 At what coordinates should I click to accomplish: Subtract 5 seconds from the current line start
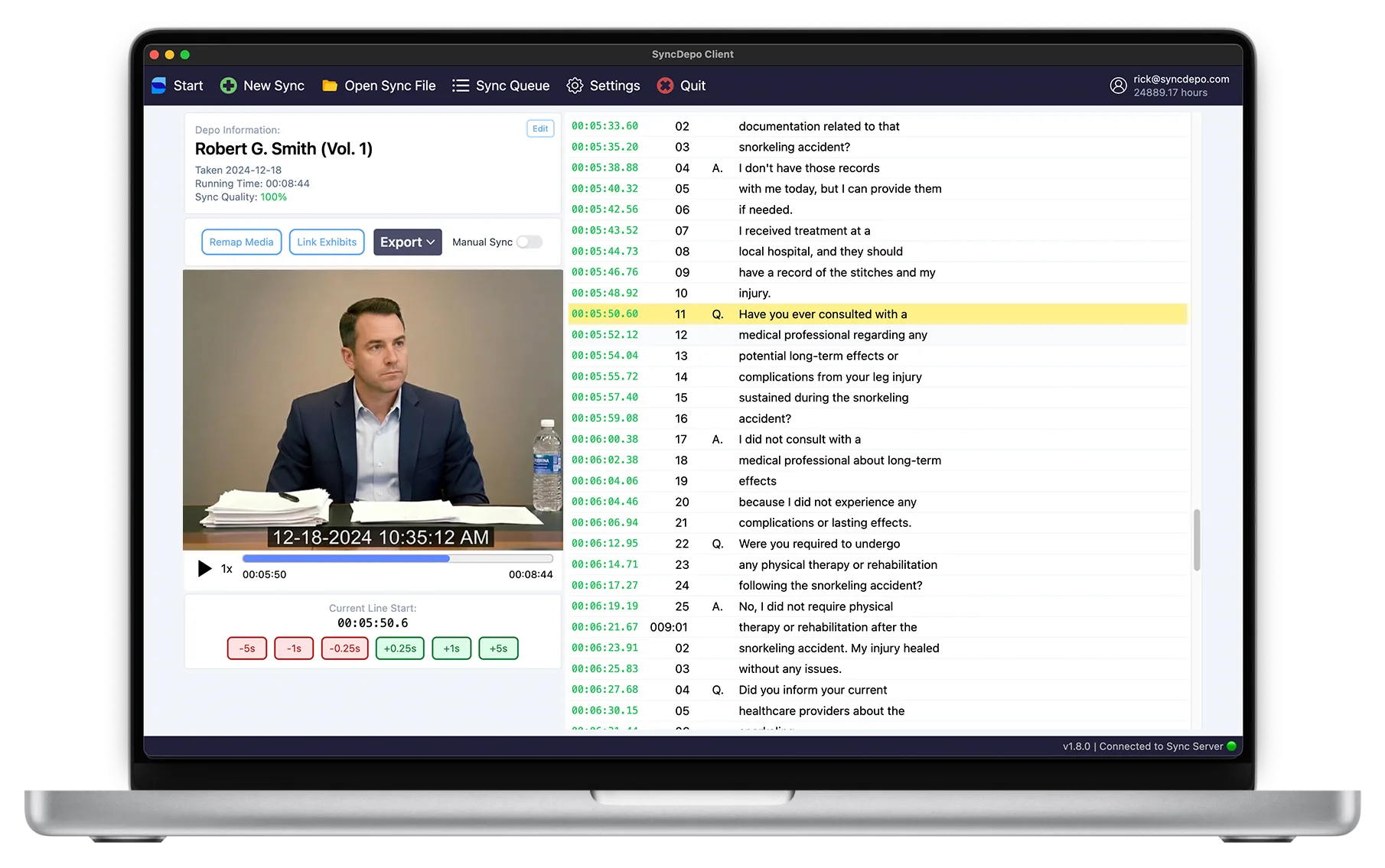246,648
